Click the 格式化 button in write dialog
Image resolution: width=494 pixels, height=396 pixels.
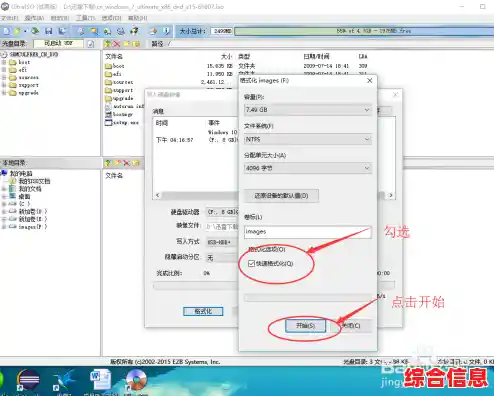pos(203,311)
